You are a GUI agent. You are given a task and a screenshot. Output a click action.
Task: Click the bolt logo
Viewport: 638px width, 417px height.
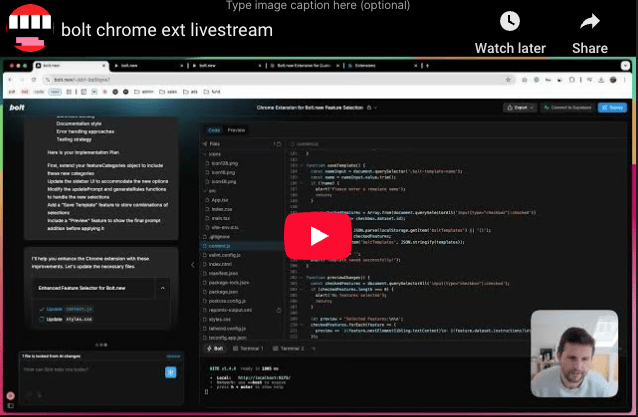click(x=17, y=107)
